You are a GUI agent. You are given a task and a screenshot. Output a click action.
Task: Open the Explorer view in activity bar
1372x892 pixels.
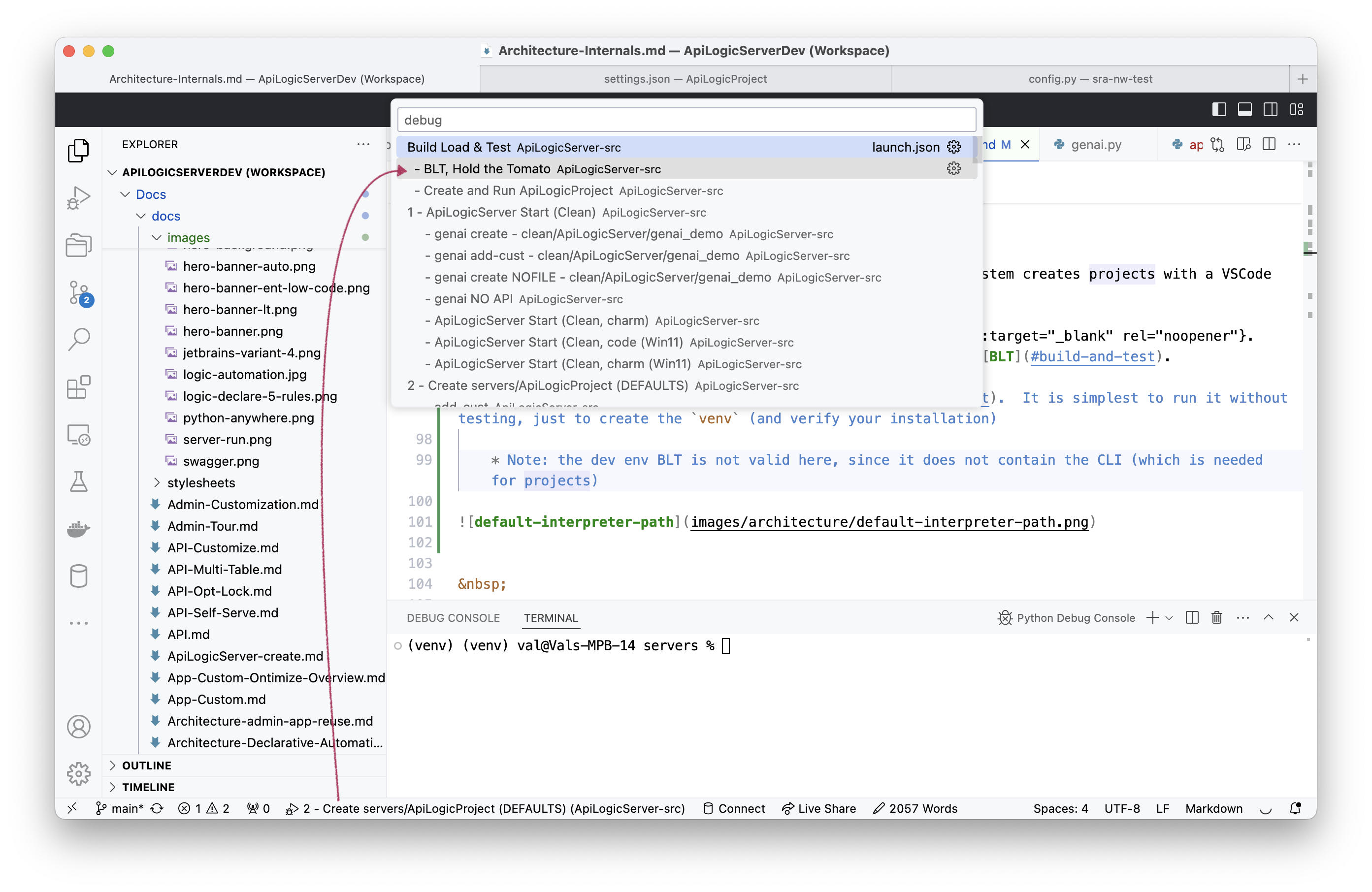(x=78, y=151)
